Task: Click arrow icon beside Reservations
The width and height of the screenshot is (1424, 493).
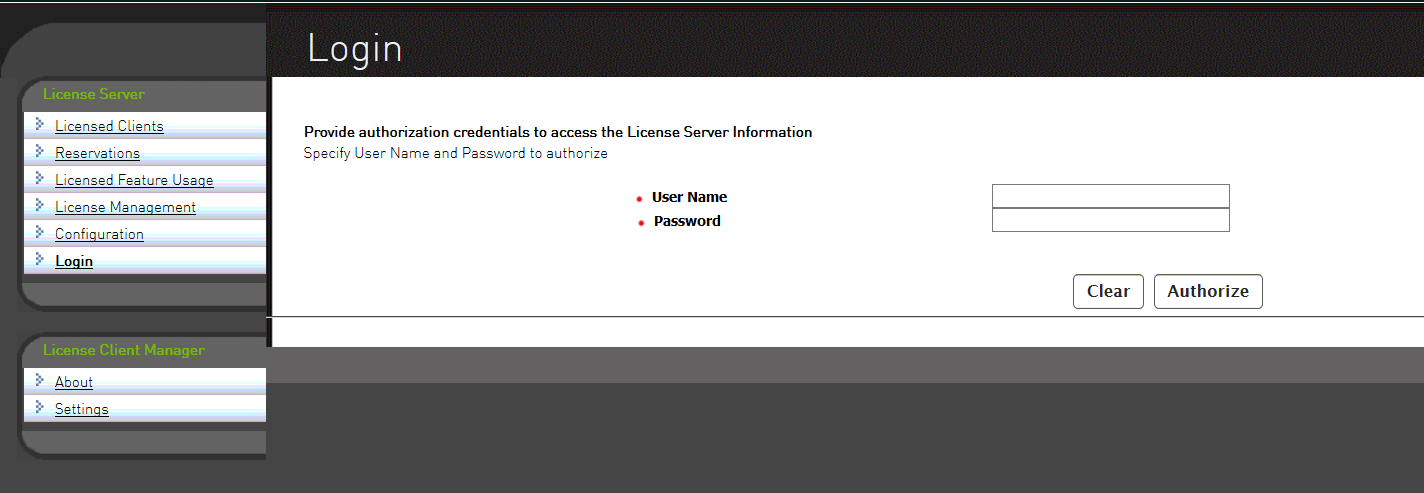Action: (40, 151)
